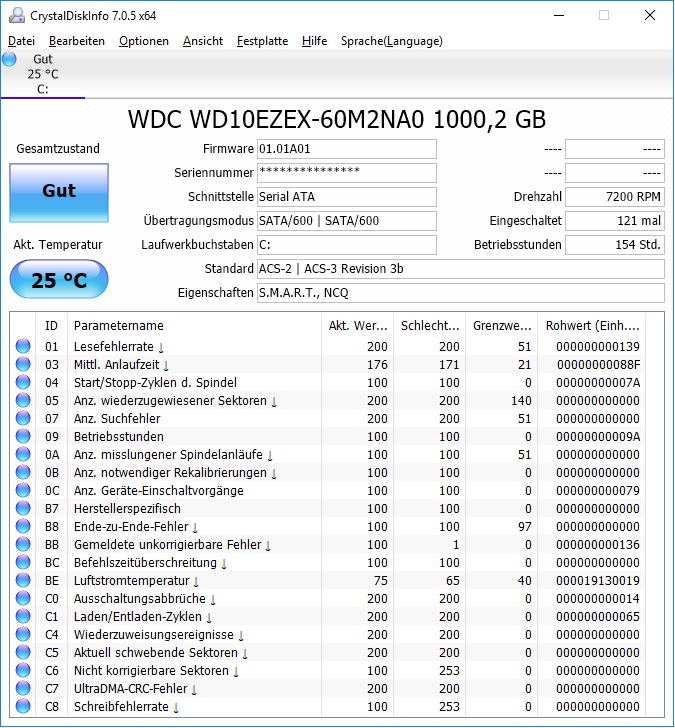Click status orb of Geräte-Einschaltvorgänge row
This screenshot has width=675, height=728.
click(x=23, y=490)
